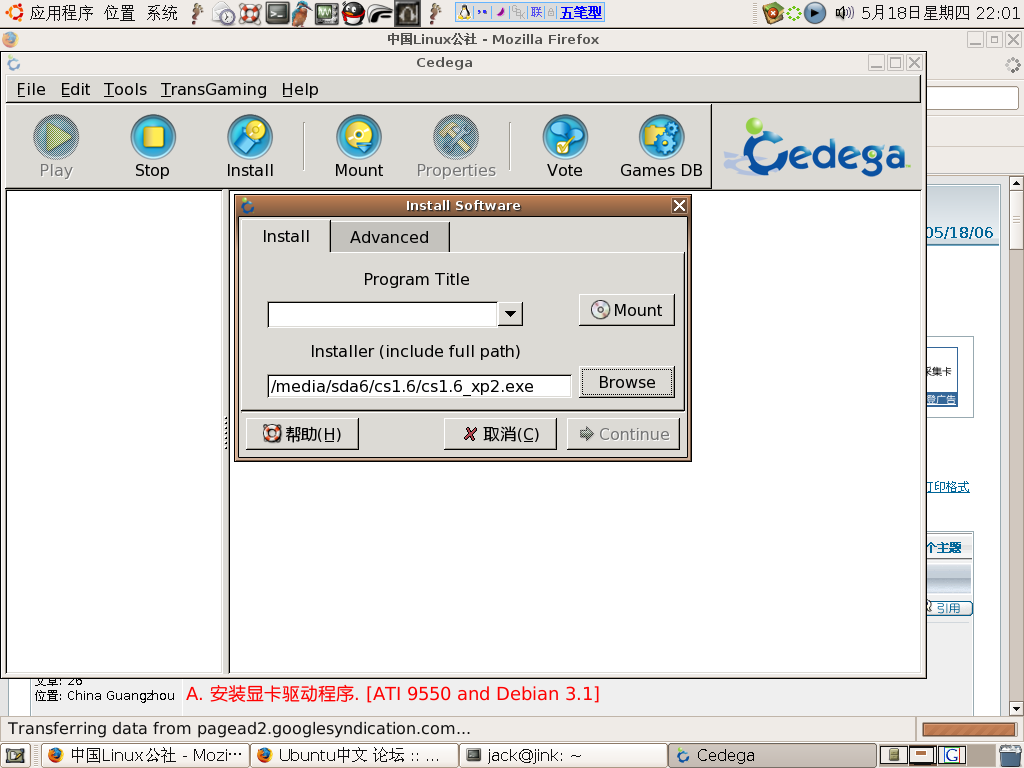
Task: Click the volume speaker icon in the panel
Action: point(844,12)
